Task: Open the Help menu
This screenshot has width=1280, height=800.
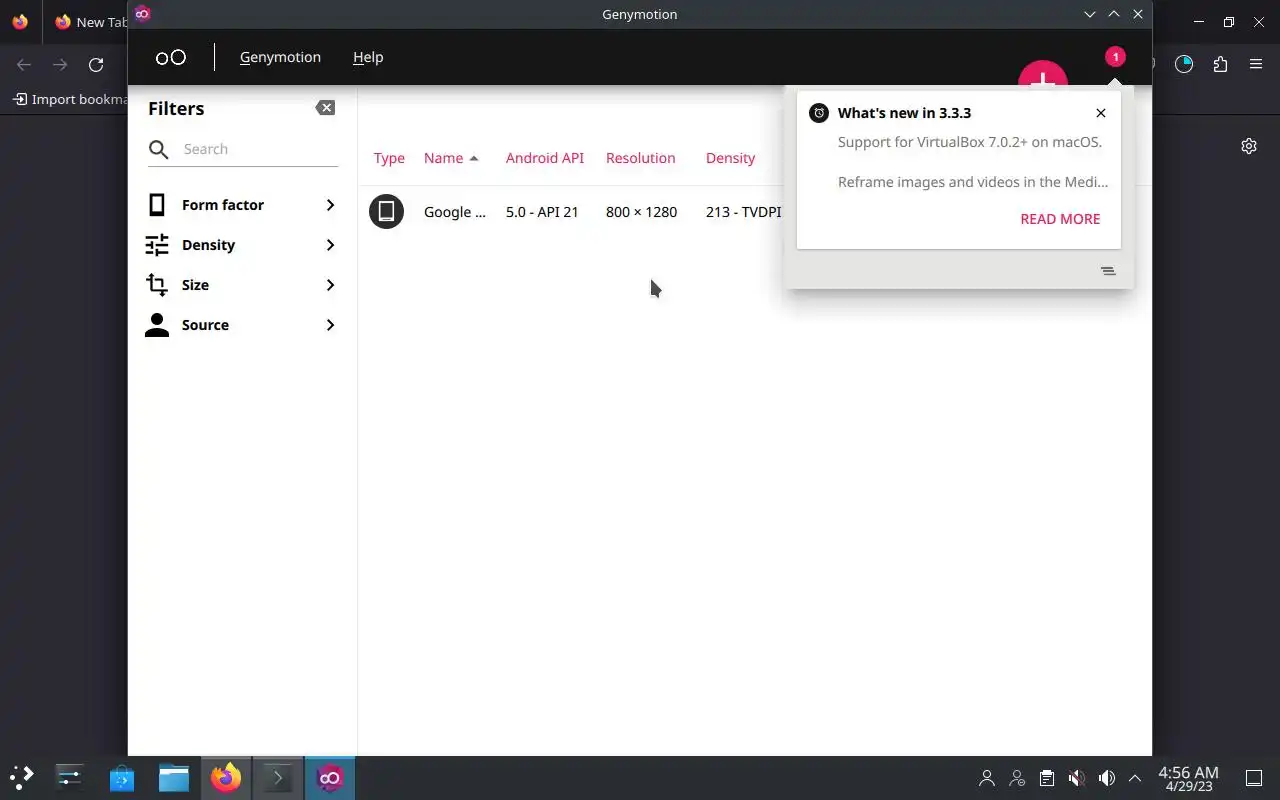Action: point(368,57)
